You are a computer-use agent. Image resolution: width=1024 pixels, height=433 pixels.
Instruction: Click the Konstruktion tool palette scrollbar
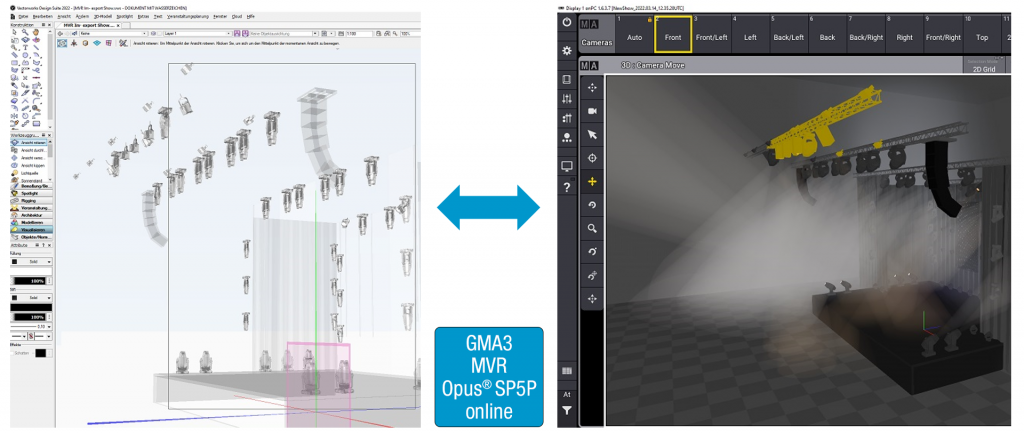[x=50, y=76]
